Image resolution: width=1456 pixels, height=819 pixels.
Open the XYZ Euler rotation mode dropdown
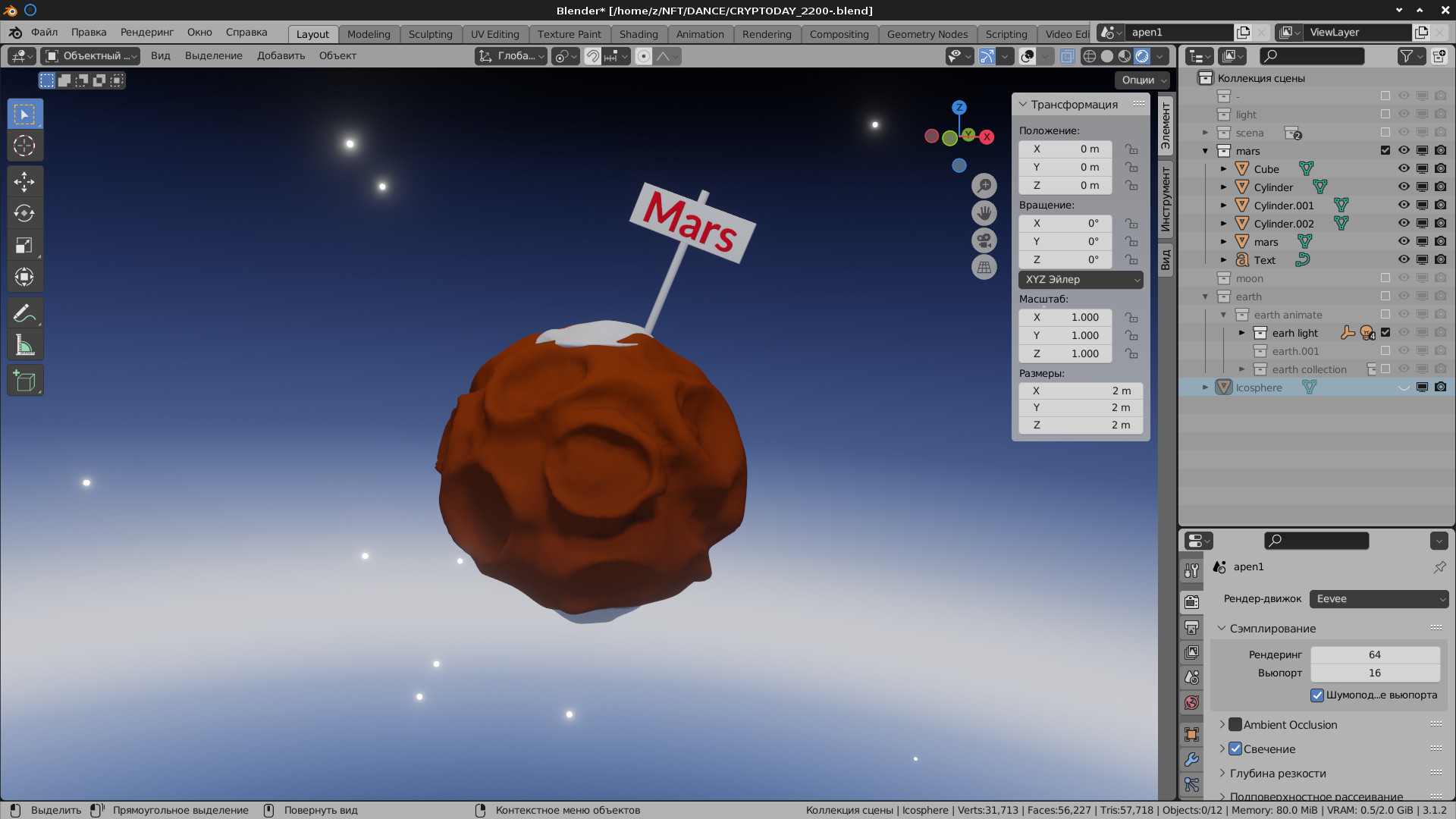(x=1081, y=280)
